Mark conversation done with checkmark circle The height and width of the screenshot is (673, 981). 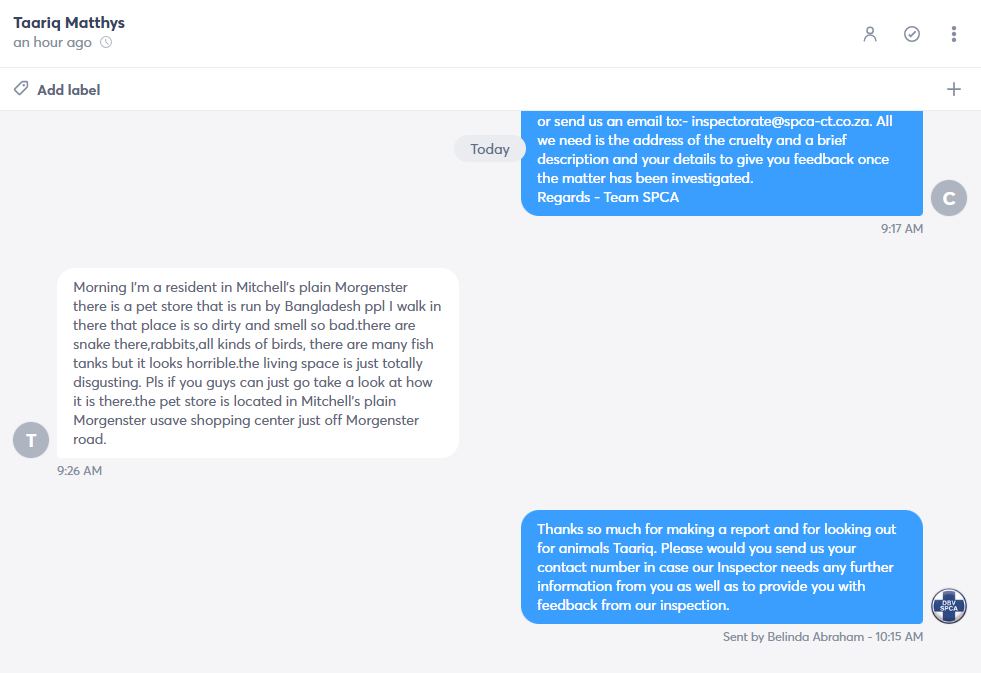(x=912, y=34)
